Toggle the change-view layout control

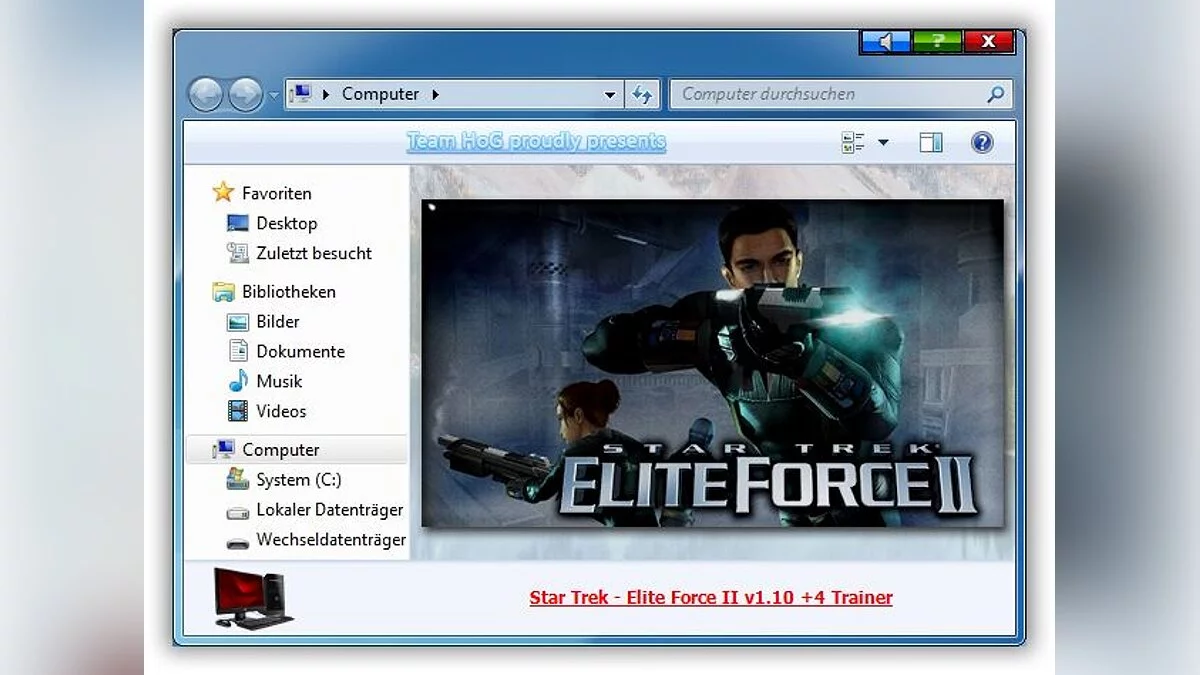[855, 141]
